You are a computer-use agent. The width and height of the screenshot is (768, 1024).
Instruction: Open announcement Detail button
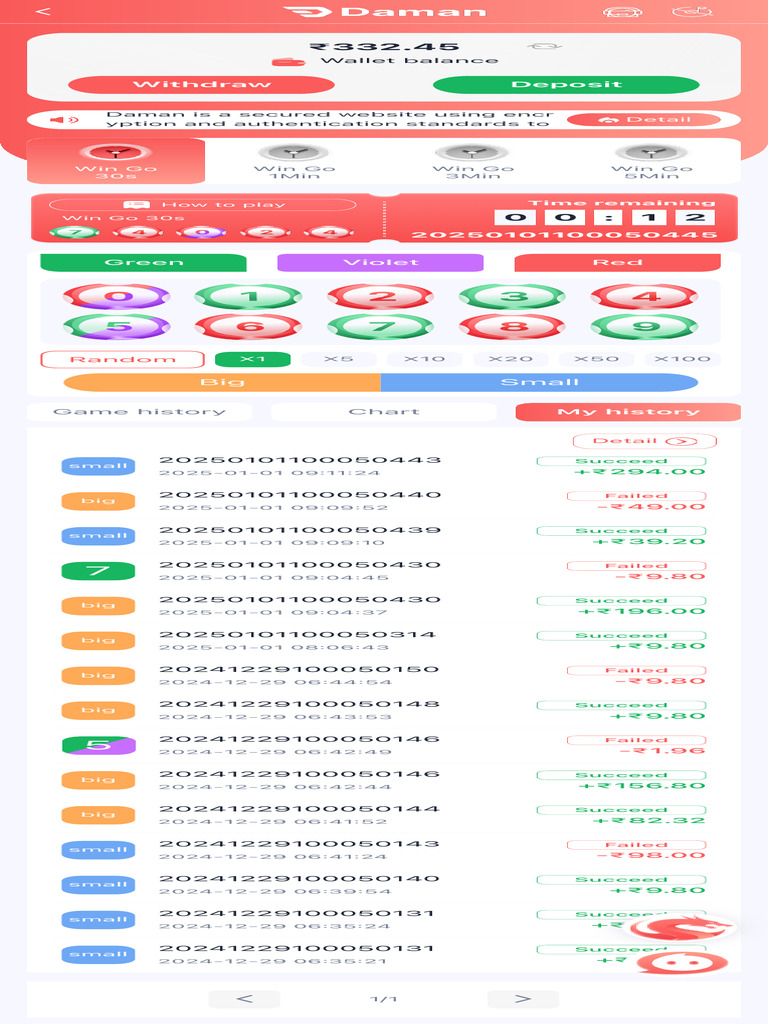[x=644, y=120]
